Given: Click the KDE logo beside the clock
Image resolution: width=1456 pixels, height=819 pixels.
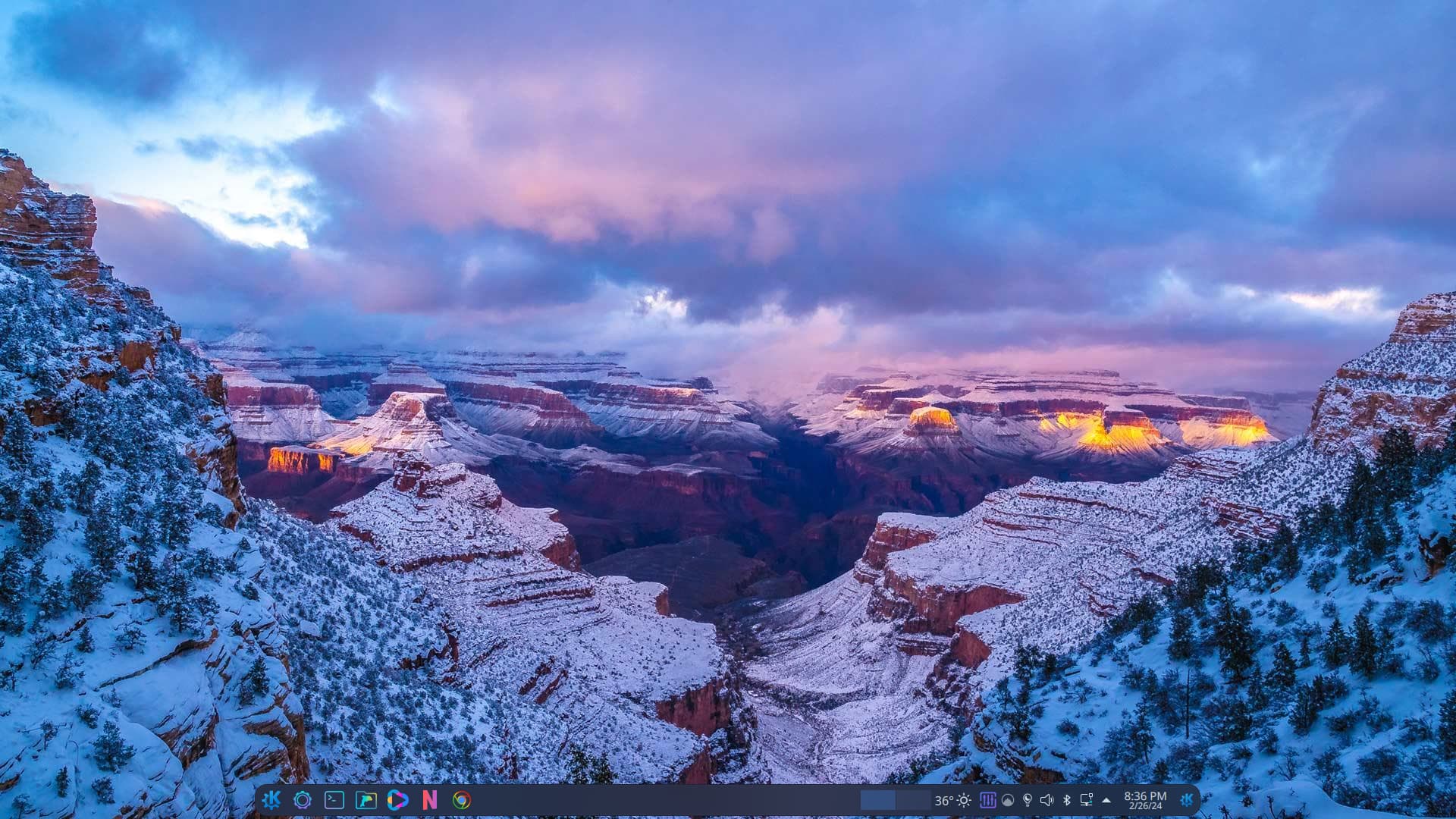Looking at the screenshot, I should [1187, 799].
